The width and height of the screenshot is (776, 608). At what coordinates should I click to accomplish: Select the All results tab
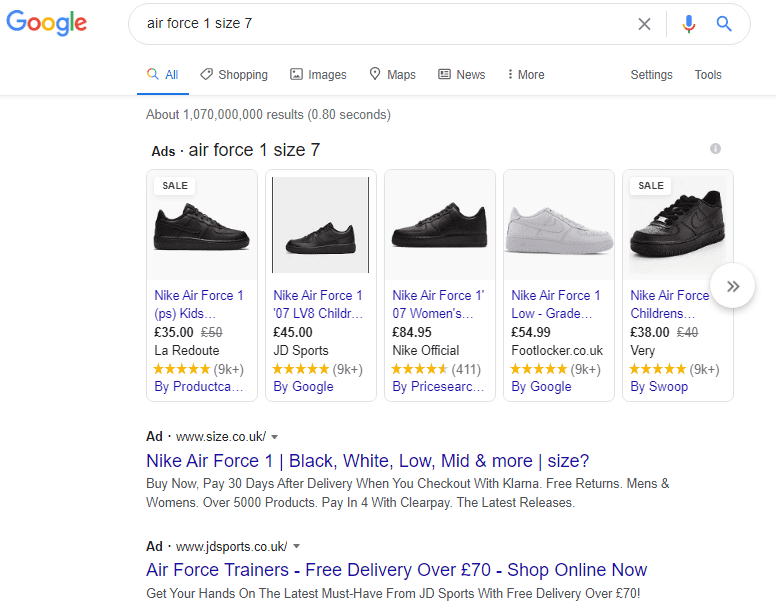coord(162,75)
